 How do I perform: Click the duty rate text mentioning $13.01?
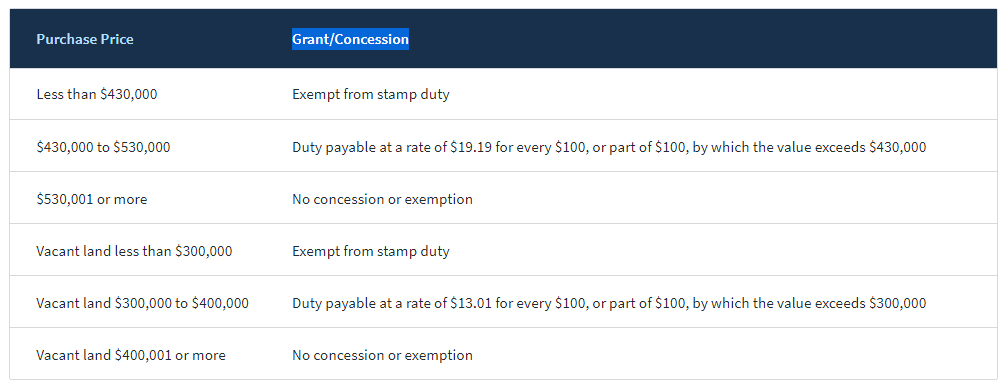[609, 303]
